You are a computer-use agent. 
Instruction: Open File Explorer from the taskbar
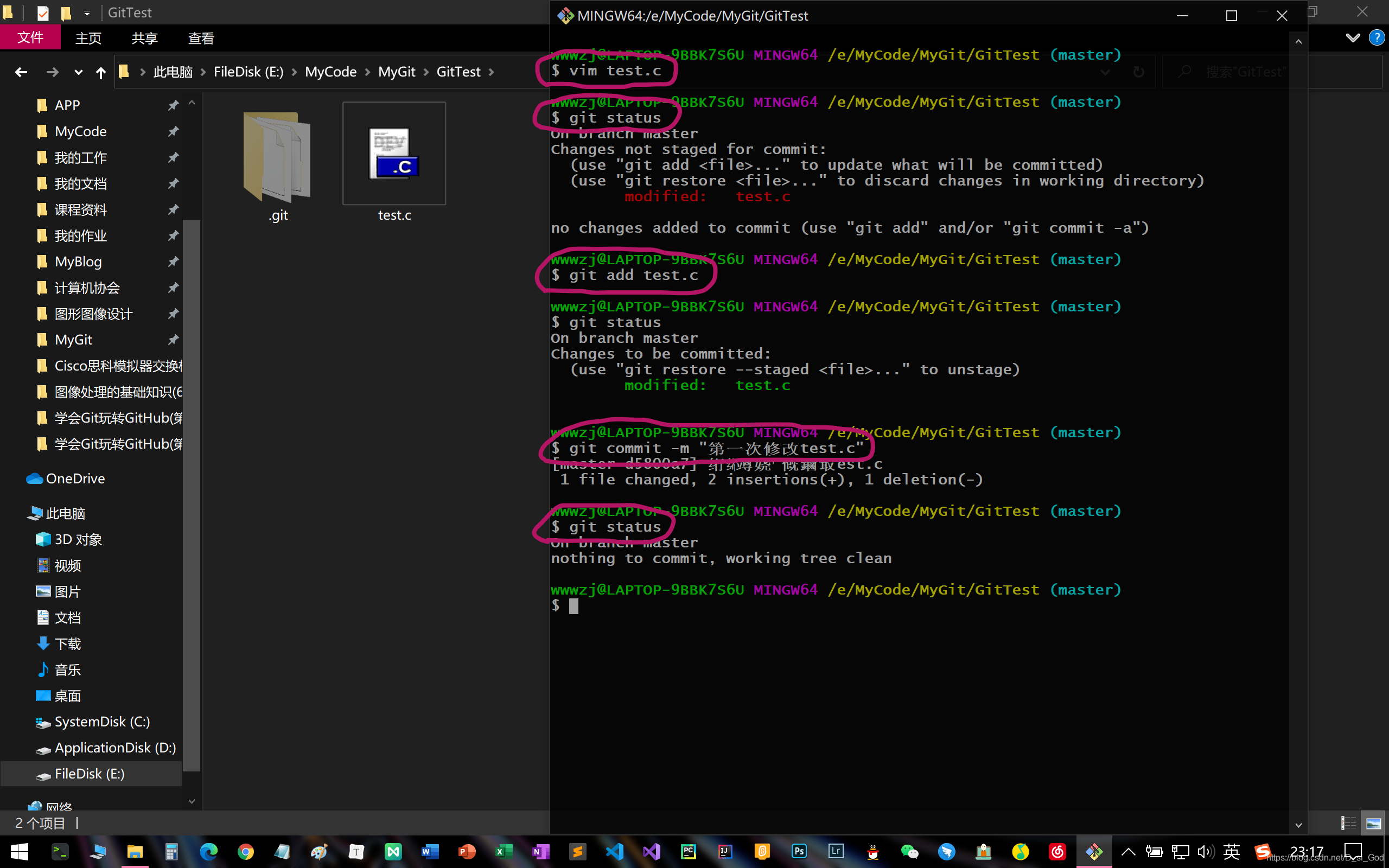(135, 851)
